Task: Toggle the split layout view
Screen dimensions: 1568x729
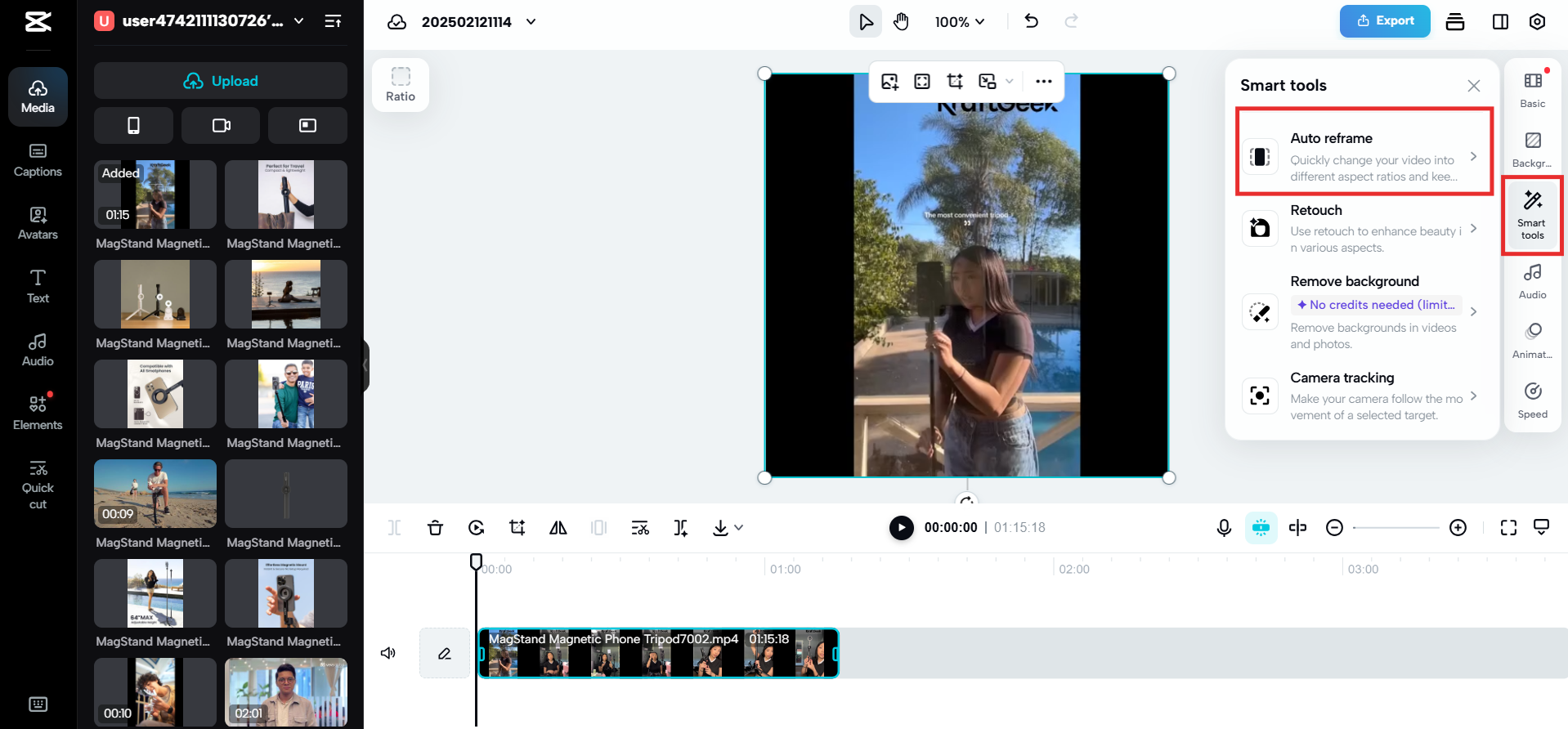Action: [x=1500, y=22]
